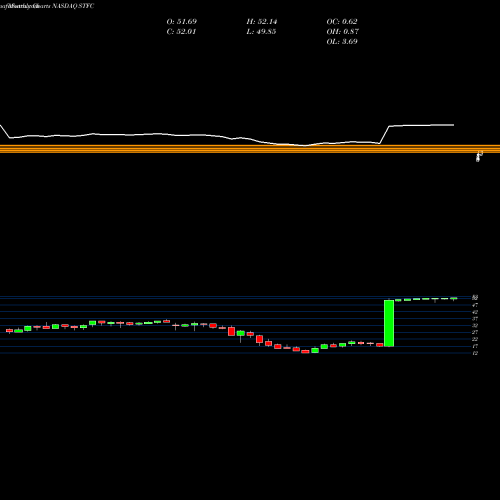Click the price axis label 12
Viewport: 500px width, 500px height.
tap(475, 353)
